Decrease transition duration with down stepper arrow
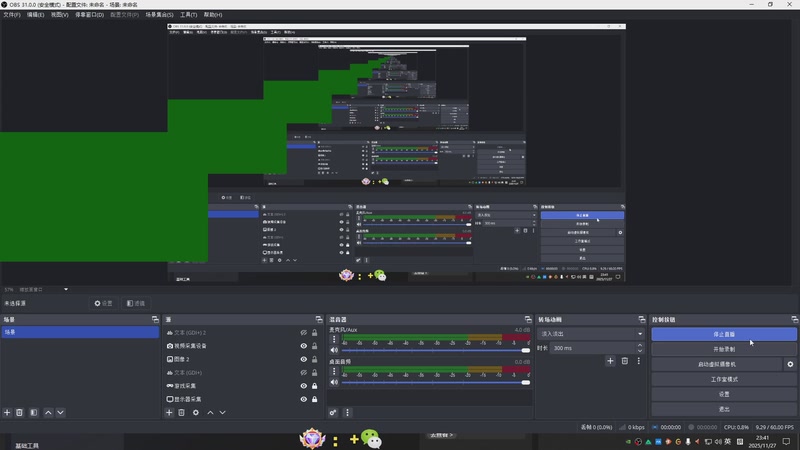The width and height of the screenshot is (800, 450). click(640, 351)
